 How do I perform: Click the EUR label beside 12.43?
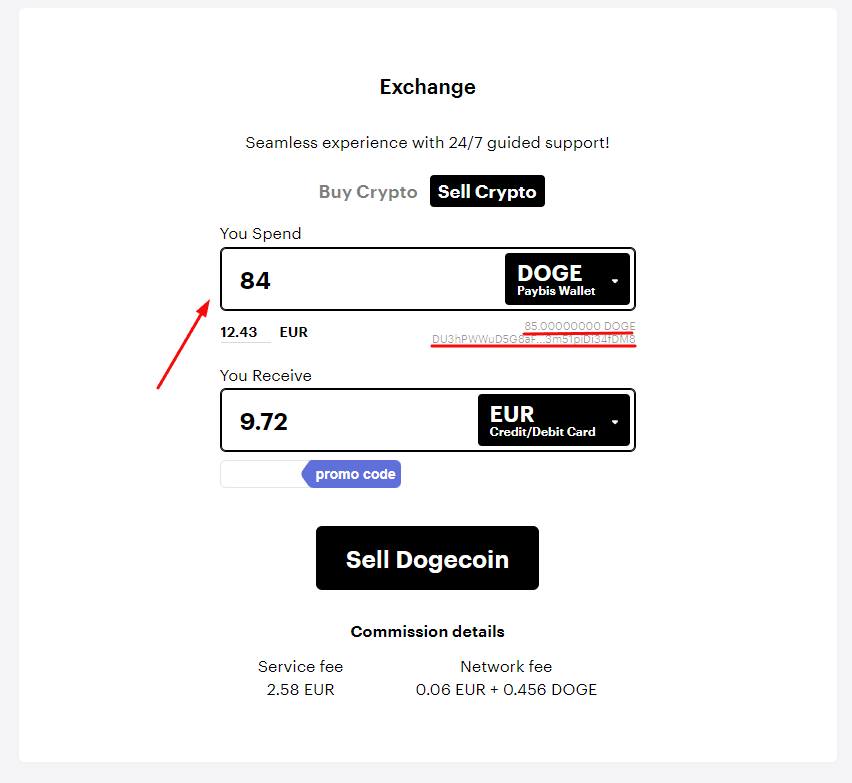[293, 332]
